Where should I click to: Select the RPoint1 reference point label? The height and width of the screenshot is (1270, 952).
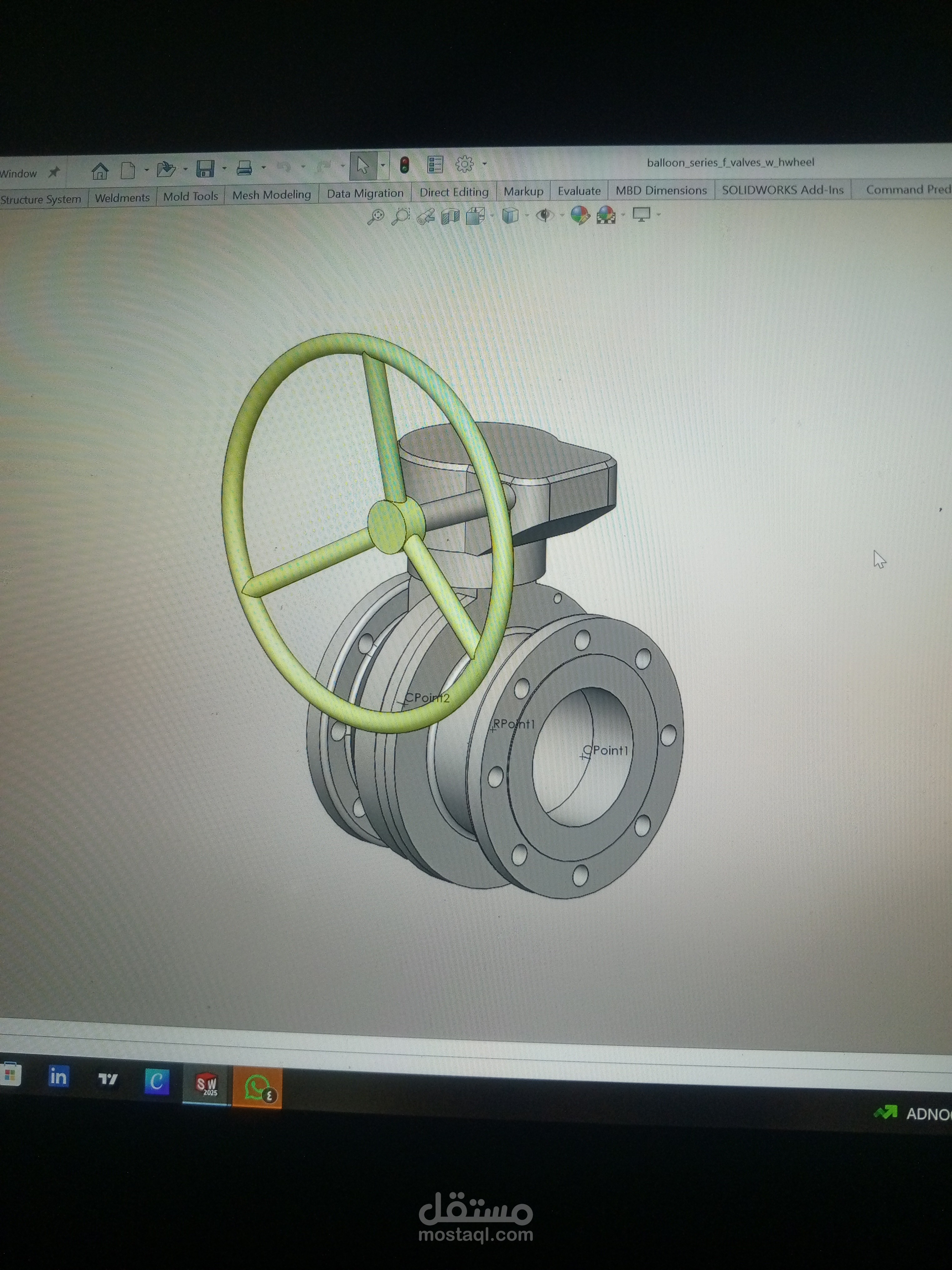click(514, 724)
